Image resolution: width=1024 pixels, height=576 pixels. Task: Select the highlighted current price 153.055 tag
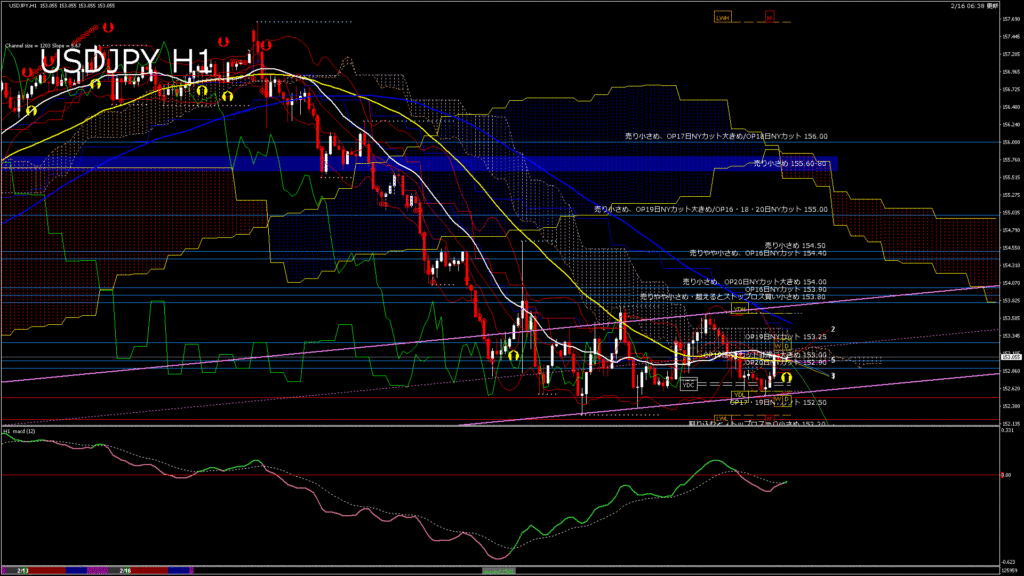[1011, 355]
